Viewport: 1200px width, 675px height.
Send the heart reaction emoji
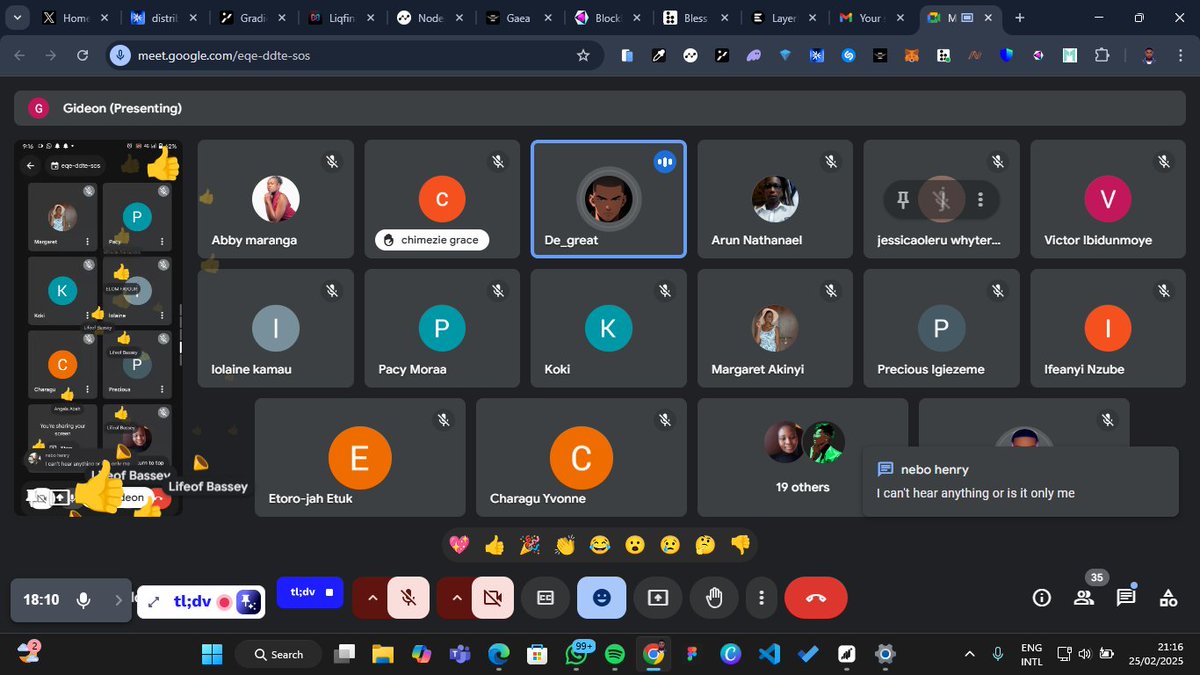460,545
